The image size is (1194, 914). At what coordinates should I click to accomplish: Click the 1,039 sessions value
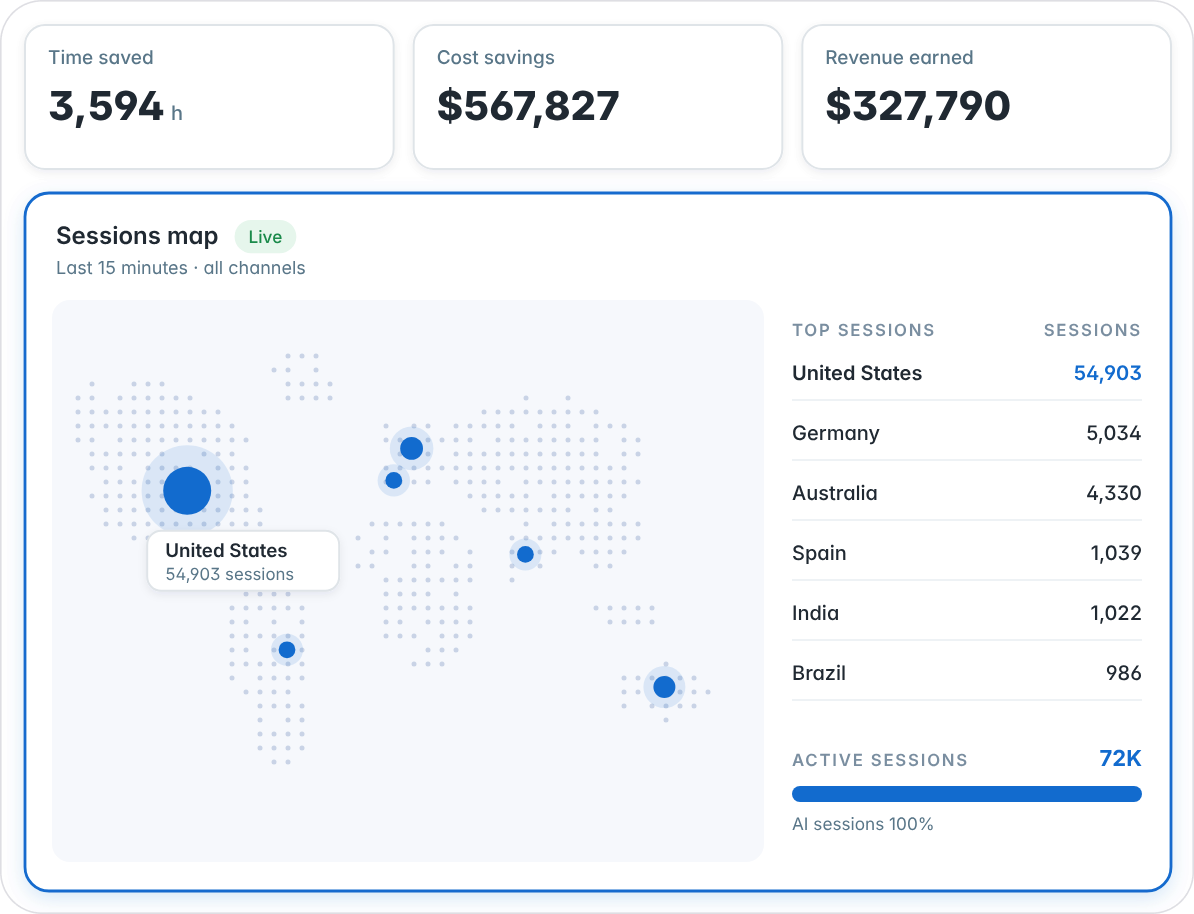1116,553
